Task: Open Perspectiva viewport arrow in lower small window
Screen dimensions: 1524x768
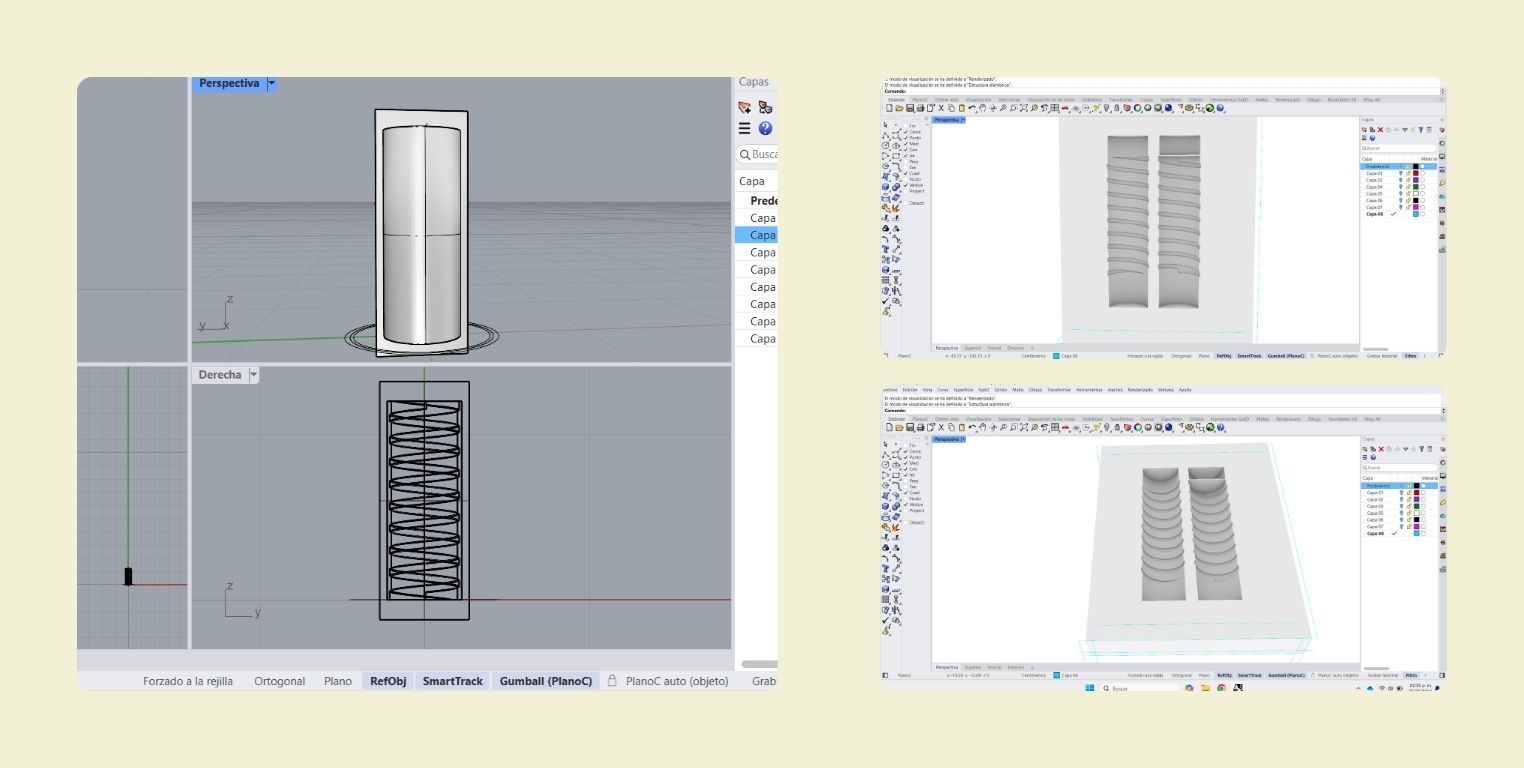Action: [x=963, y=439]
